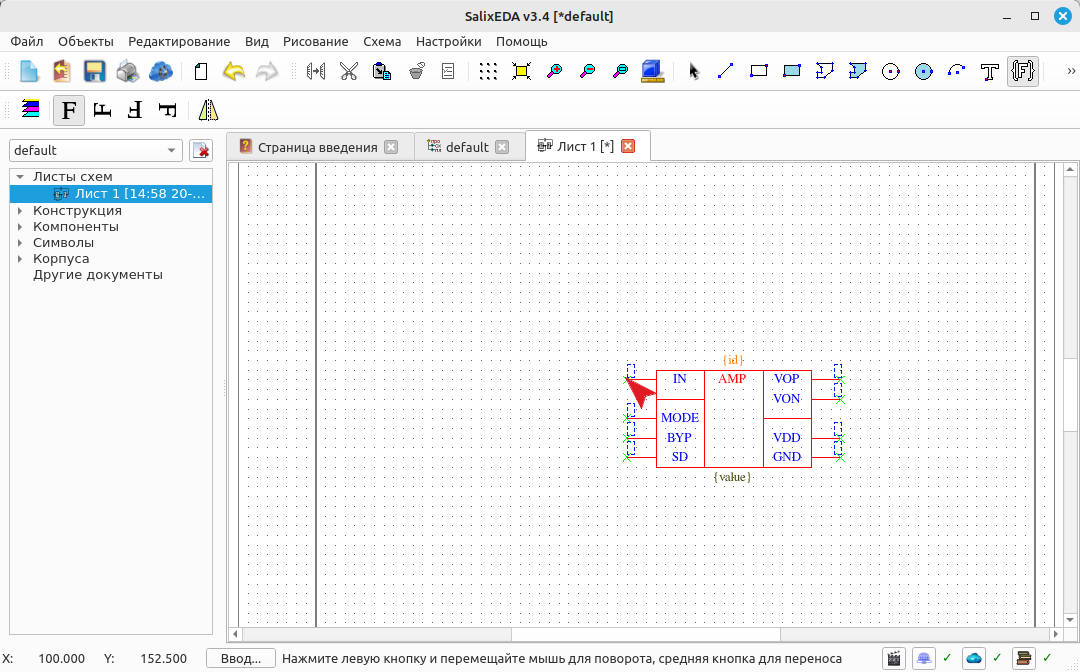Open the Файл menu
Viewport: 1080px width, 672px height.
point(27,41)
